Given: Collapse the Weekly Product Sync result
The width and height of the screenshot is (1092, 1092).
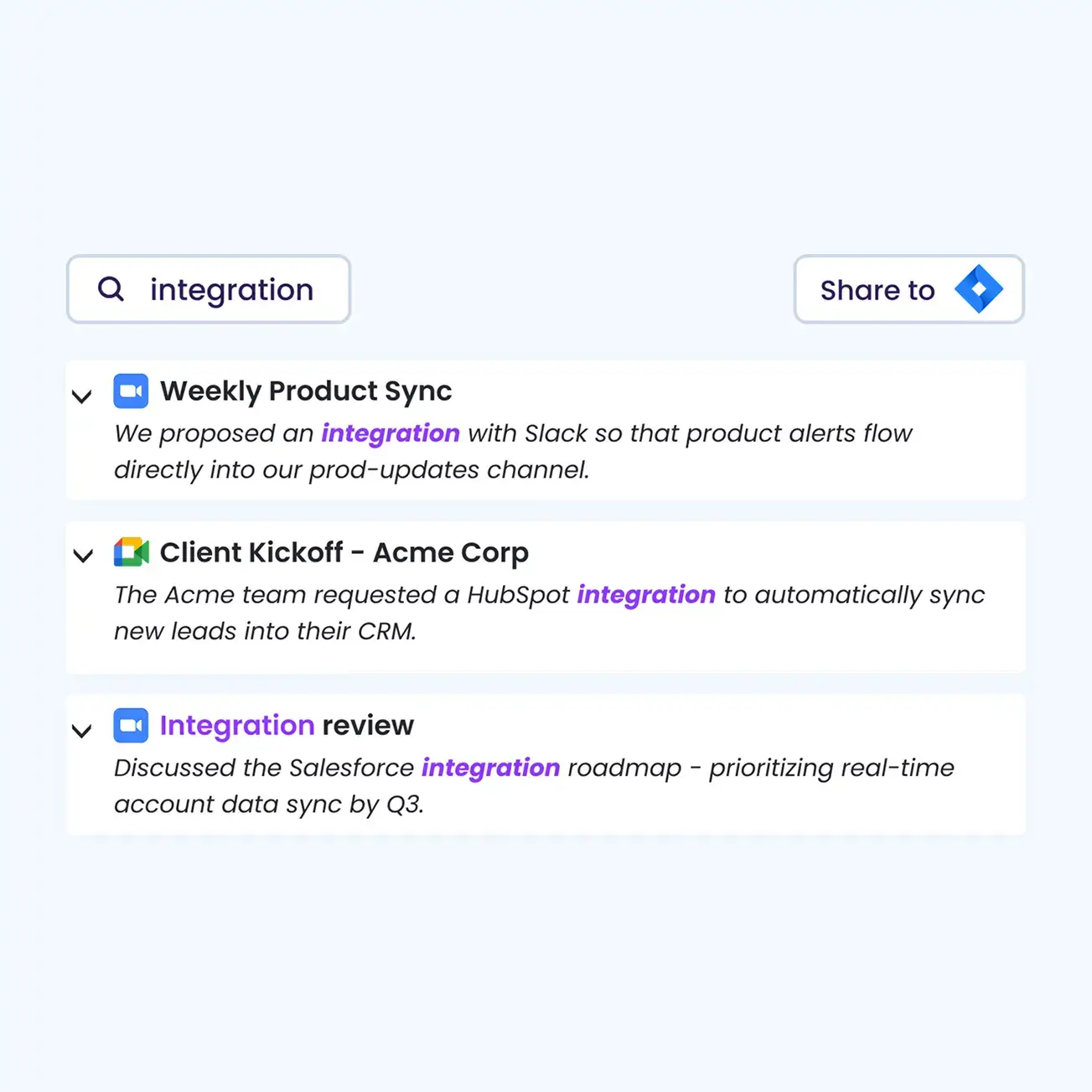Looking at the screenshot, I should pyautogui.click(x=82, y=396).
